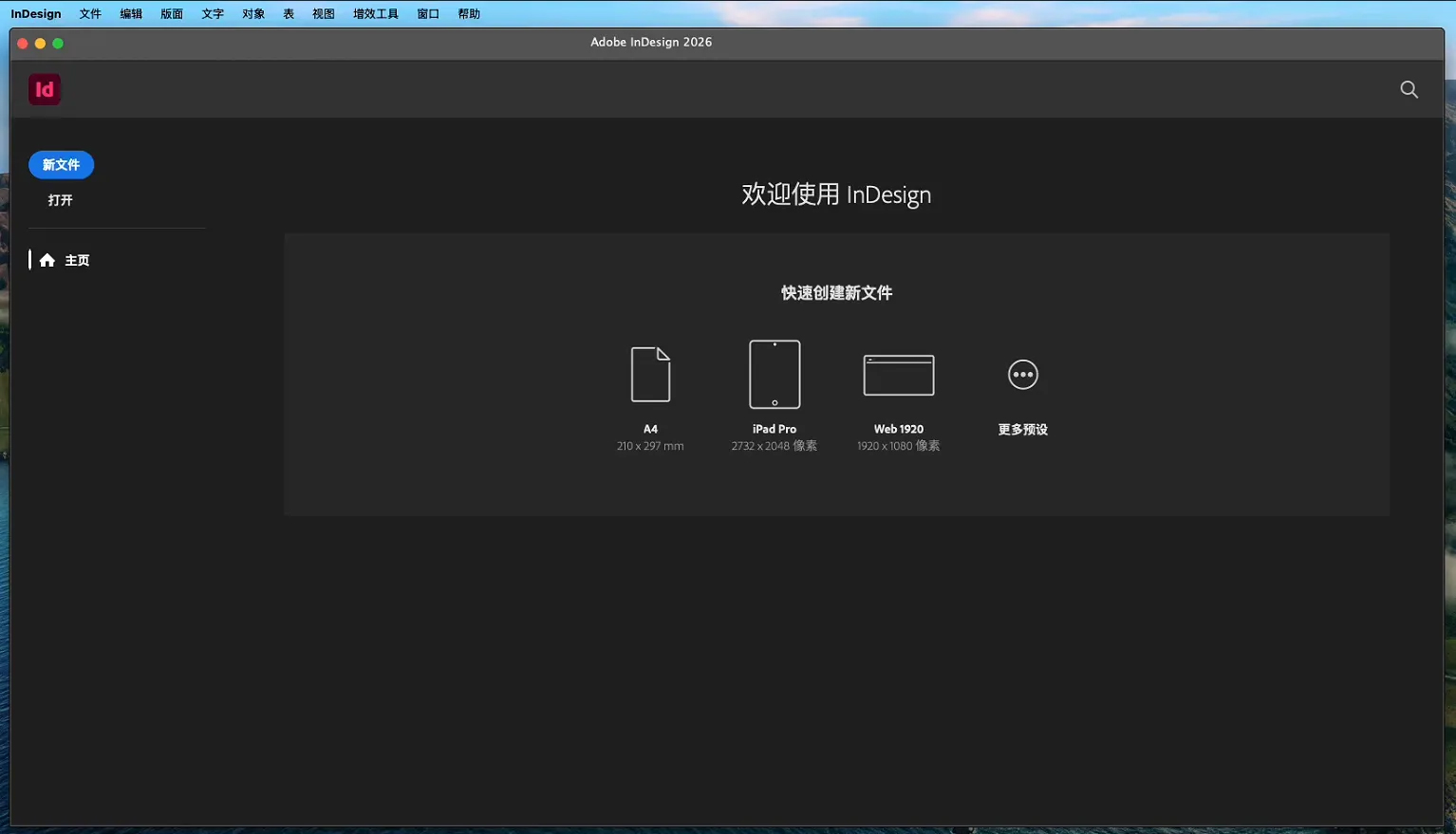Open the 视图 menu
Screen dimensions: 1456x834
tap(323, 13)
